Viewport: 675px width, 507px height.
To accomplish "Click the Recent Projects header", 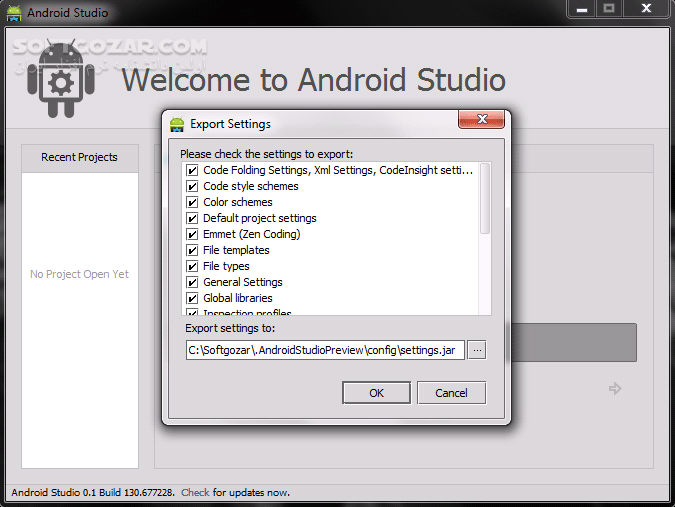I will click(80, 158).
